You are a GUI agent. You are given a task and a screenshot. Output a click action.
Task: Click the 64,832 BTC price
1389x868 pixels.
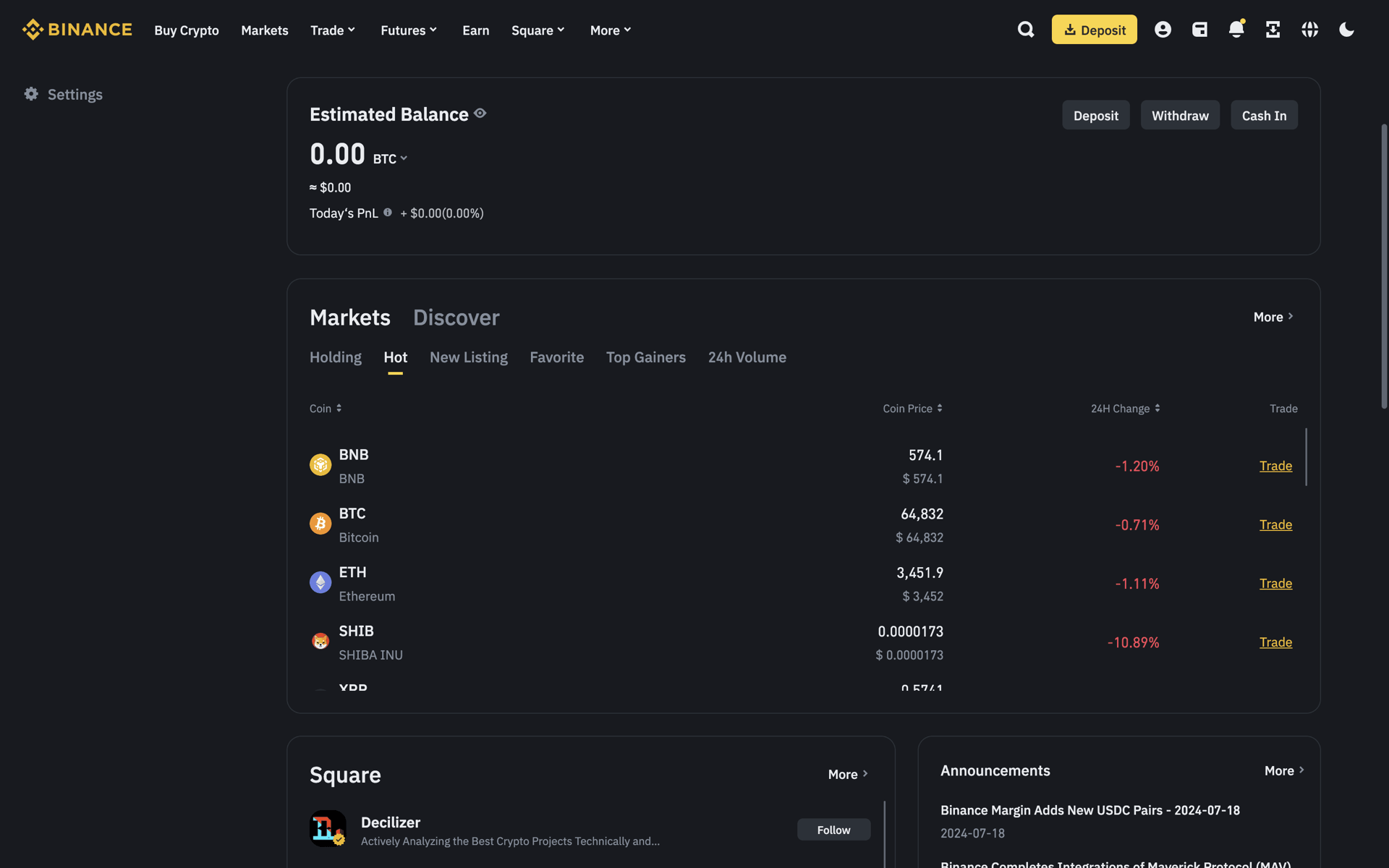[x=922, y=514]
